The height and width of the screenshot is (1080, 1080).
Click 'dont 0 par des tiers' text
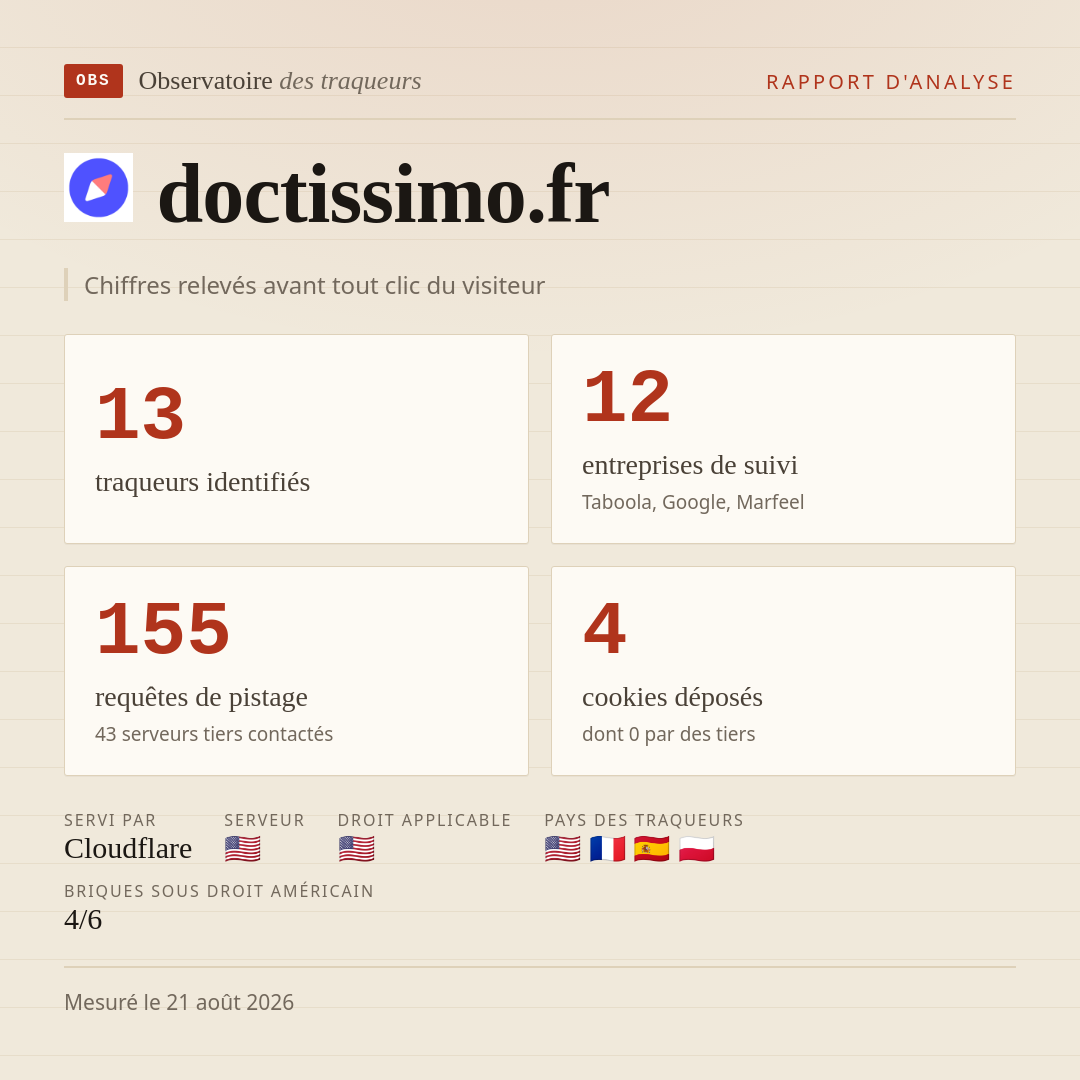[668, 734]
